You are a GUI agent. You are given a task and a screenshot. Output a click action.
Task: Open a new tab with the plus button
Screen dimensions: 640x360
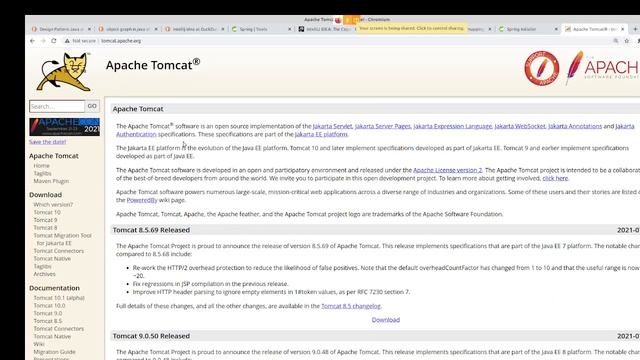coord(635,29)
